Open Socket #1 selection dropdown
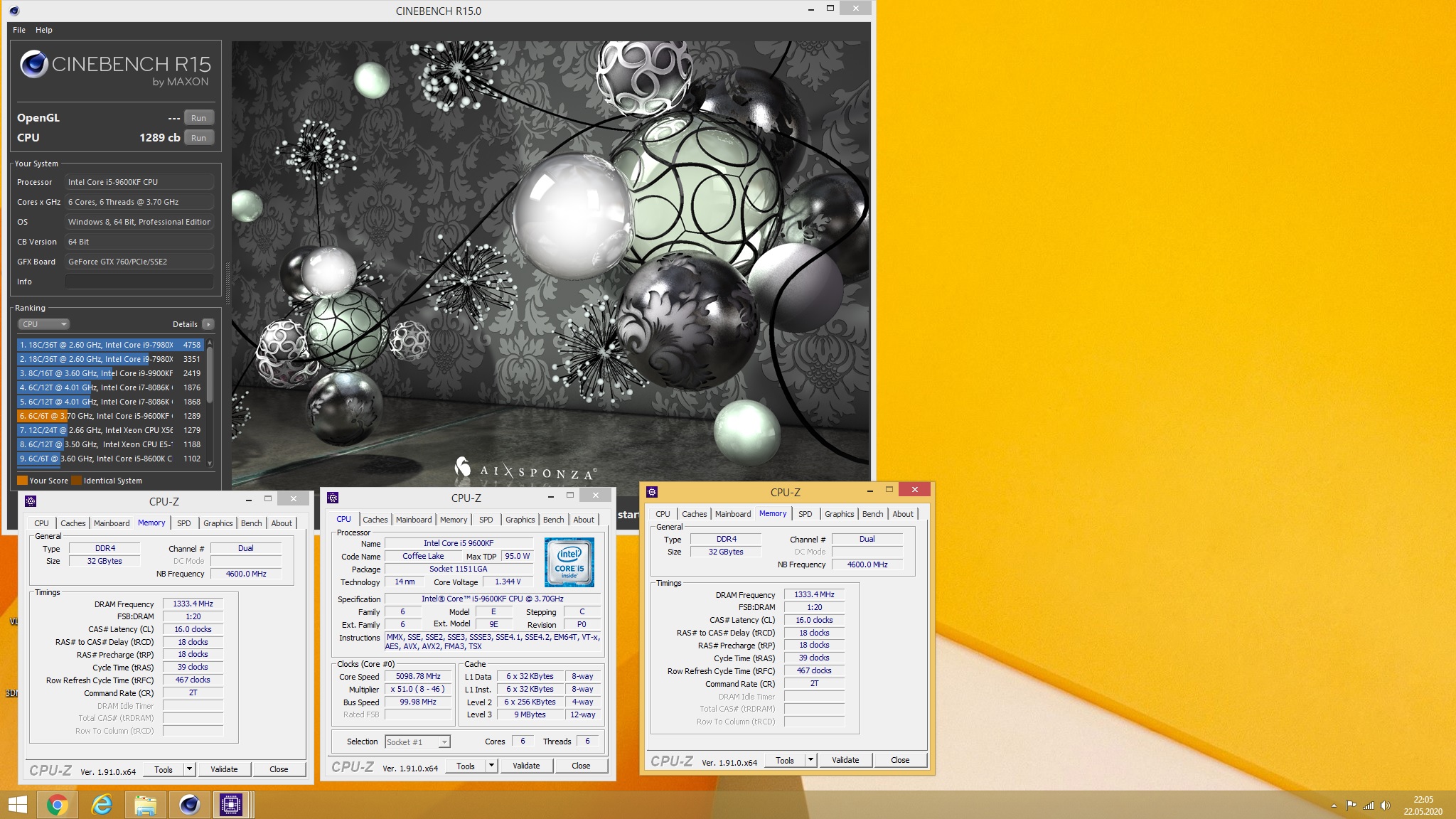The height and width of the screenshot is (819, 1456). 417,742
